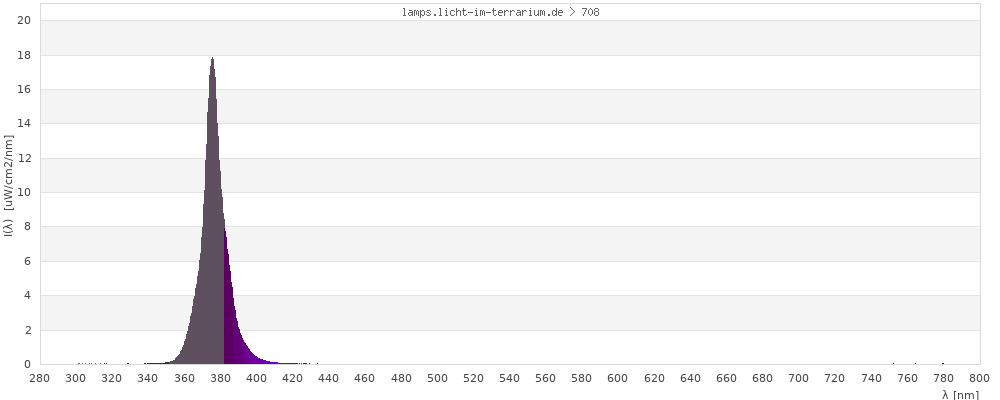Click the purple-shaded part of the peak
The height and width of the screenshot is (400, 1000).
tap(231, 330)
